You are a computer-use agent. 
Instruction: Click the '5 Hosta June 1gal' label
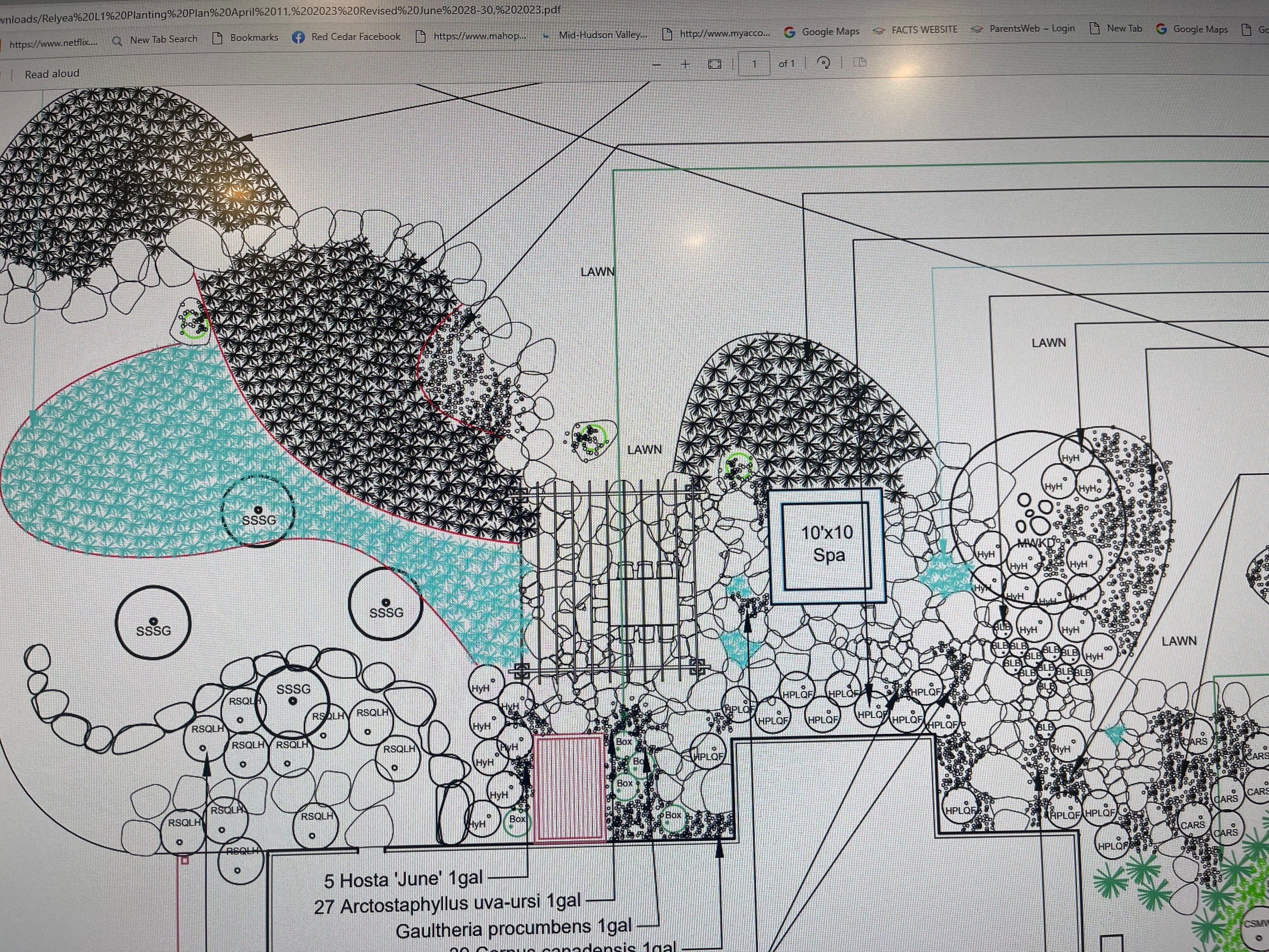[403, 879]
